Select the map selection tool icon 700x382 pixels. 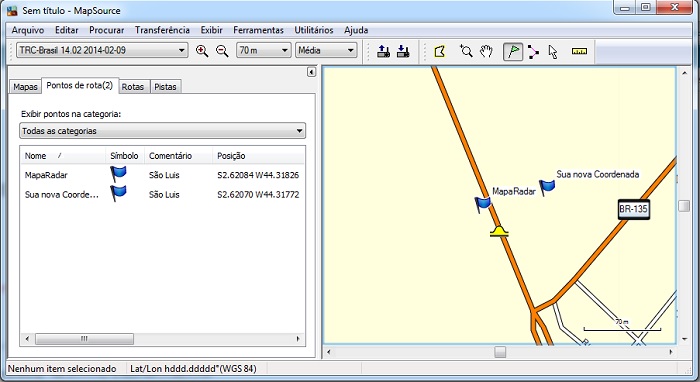440,51
